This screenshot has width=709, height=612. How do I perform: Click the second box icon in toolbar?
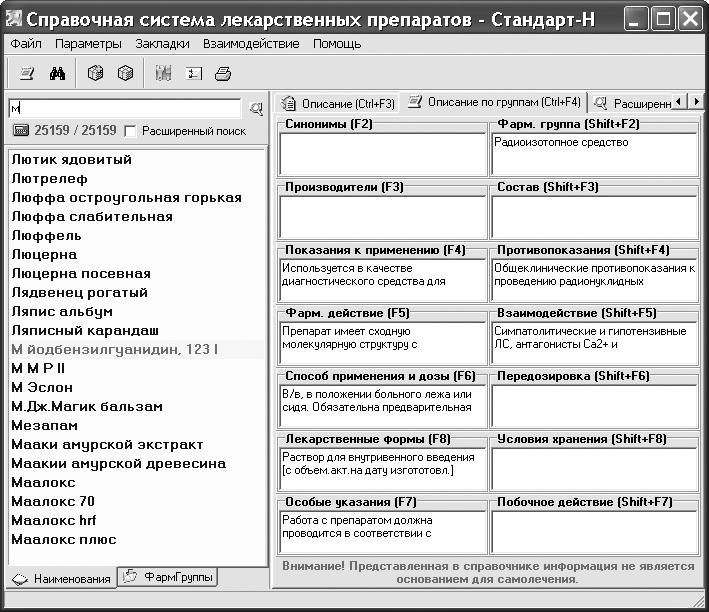[125, 73]
